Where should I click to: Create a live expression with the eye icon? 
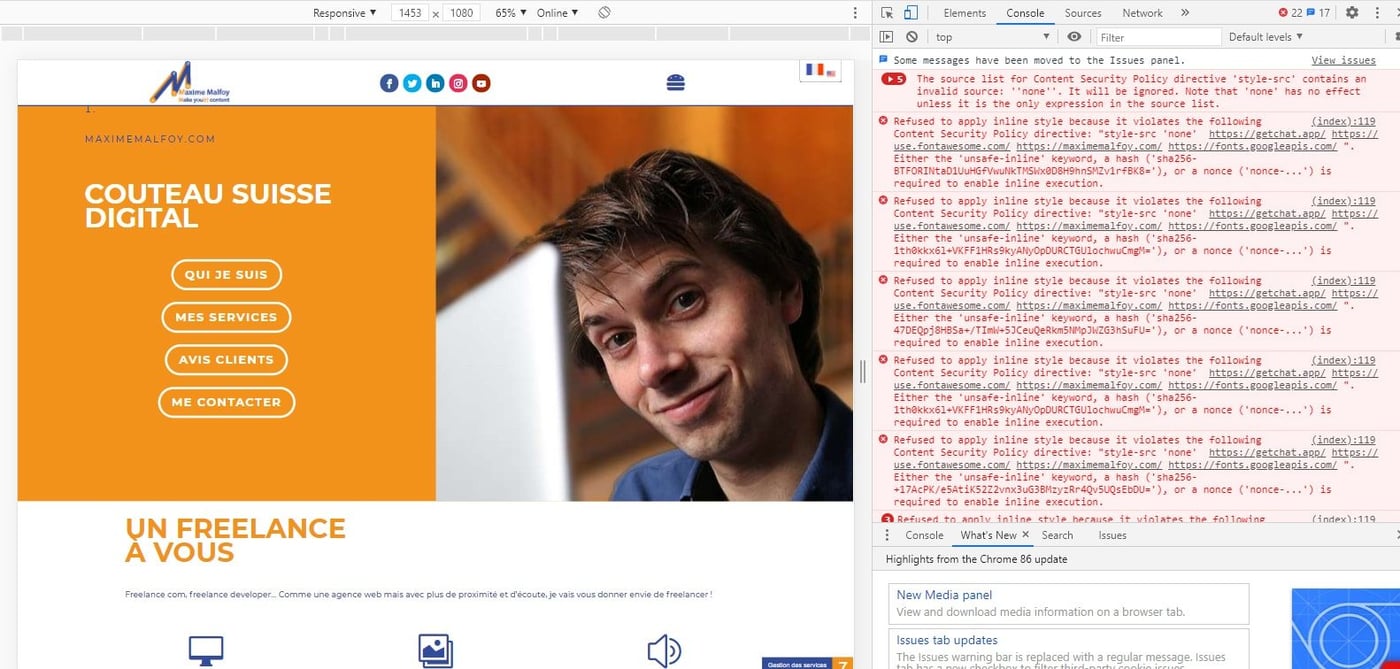[1073, 36]
